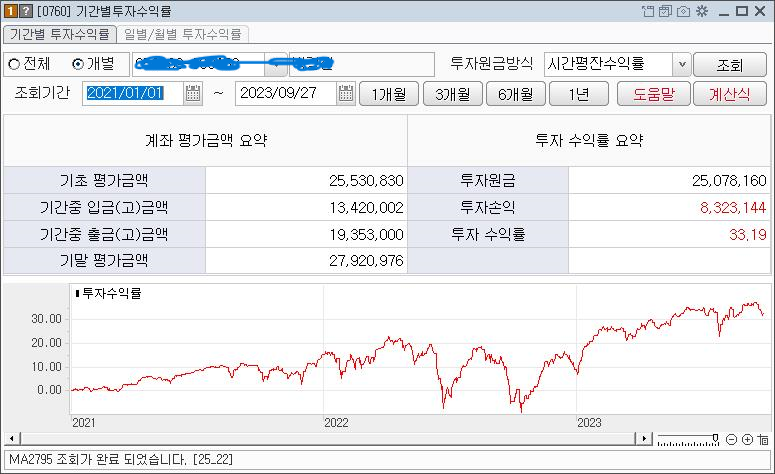This screenshot has height=474, width=775.
Task: Click the 투자원금 row label
Action: point(488,181)
